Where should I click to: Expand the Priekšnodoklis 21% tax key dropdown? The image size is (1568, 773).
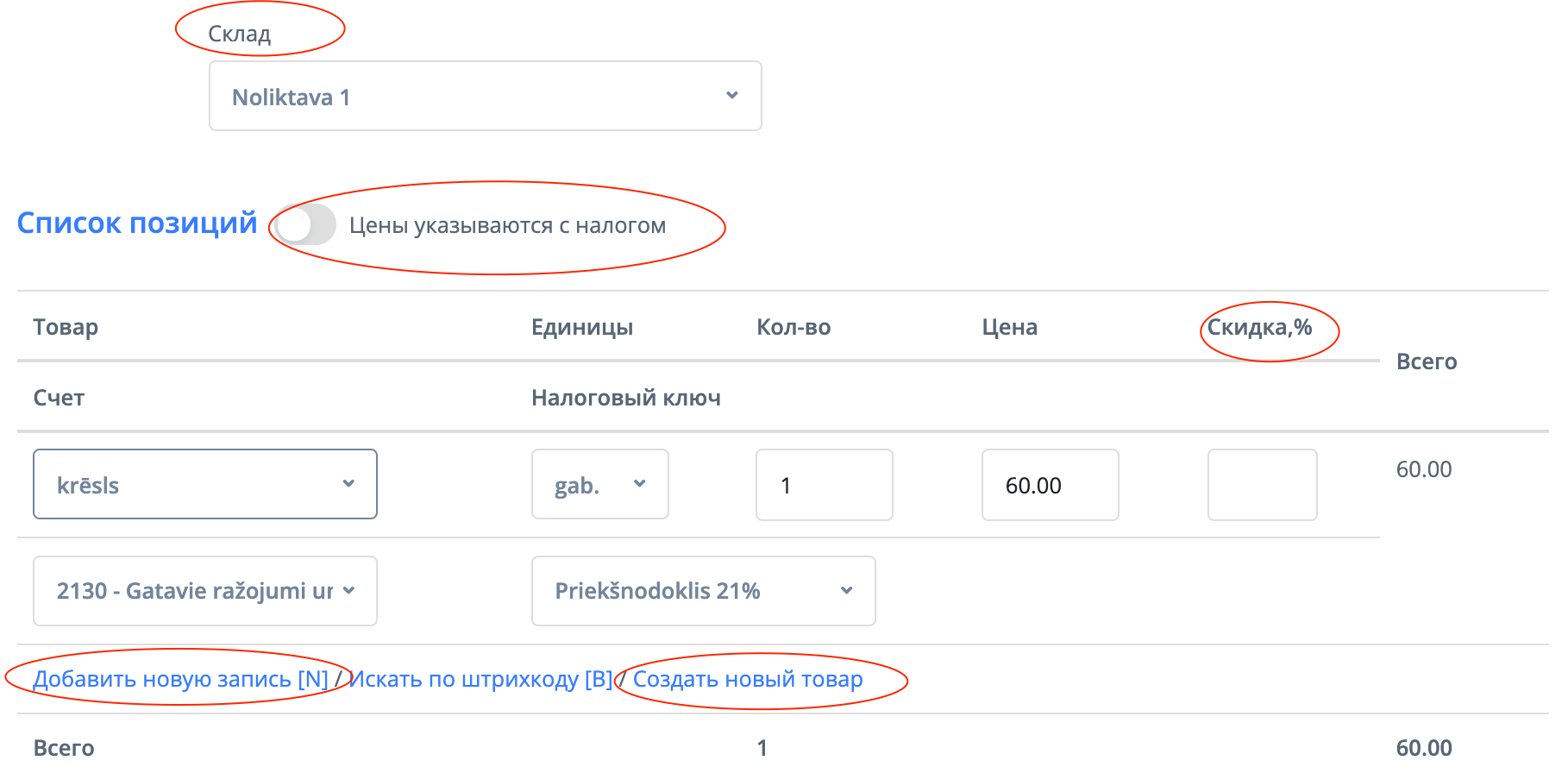click(x=703, y=591)
